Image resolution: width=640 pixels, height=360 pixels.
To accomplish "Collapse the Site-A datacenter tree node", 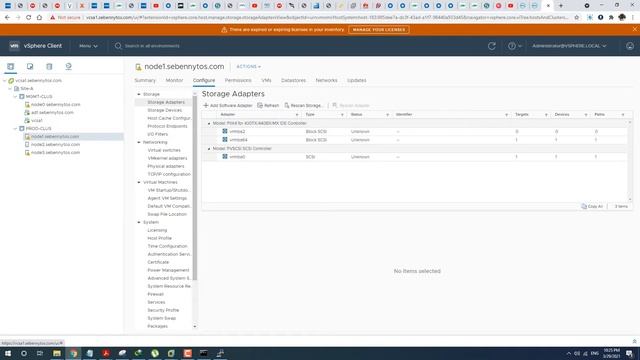I will click(10, 89).
